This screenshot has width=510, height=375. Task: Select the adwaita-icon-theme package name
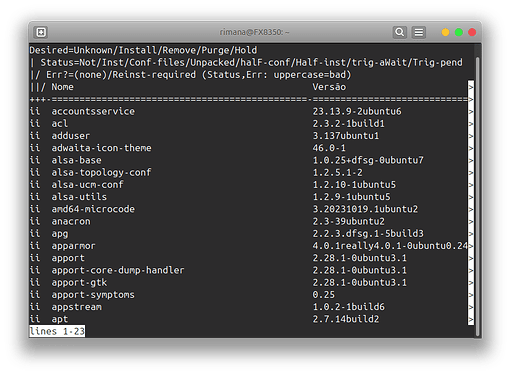pyautogui.click(x=101, y=148)
